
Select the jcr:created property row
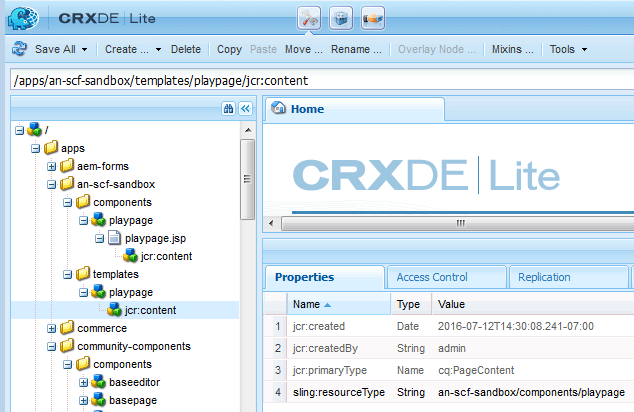point(449,326)
